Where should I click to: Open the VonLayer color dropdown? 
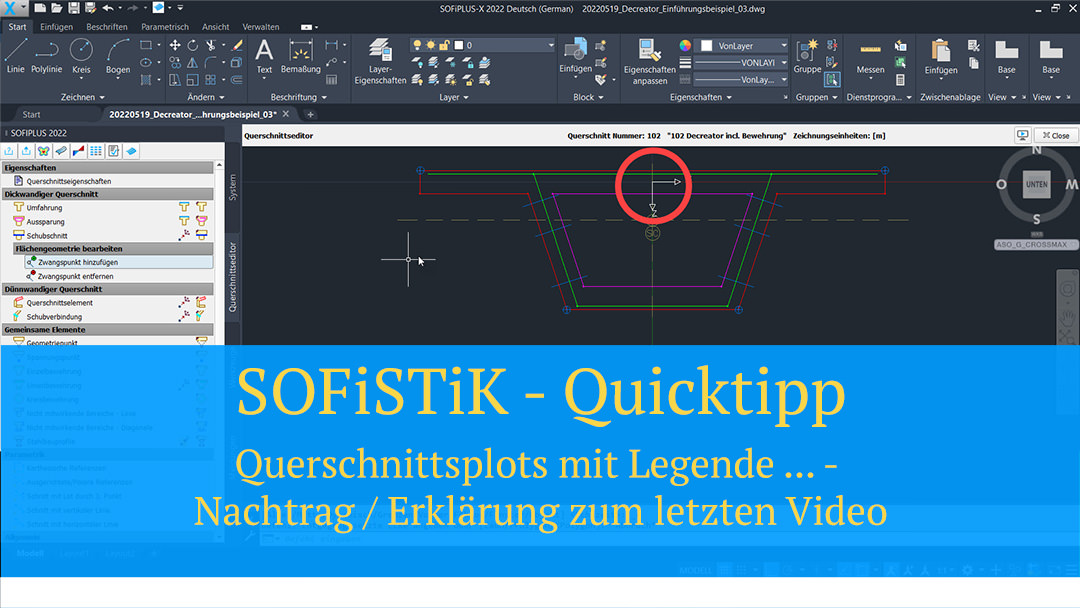coord(785,45)
